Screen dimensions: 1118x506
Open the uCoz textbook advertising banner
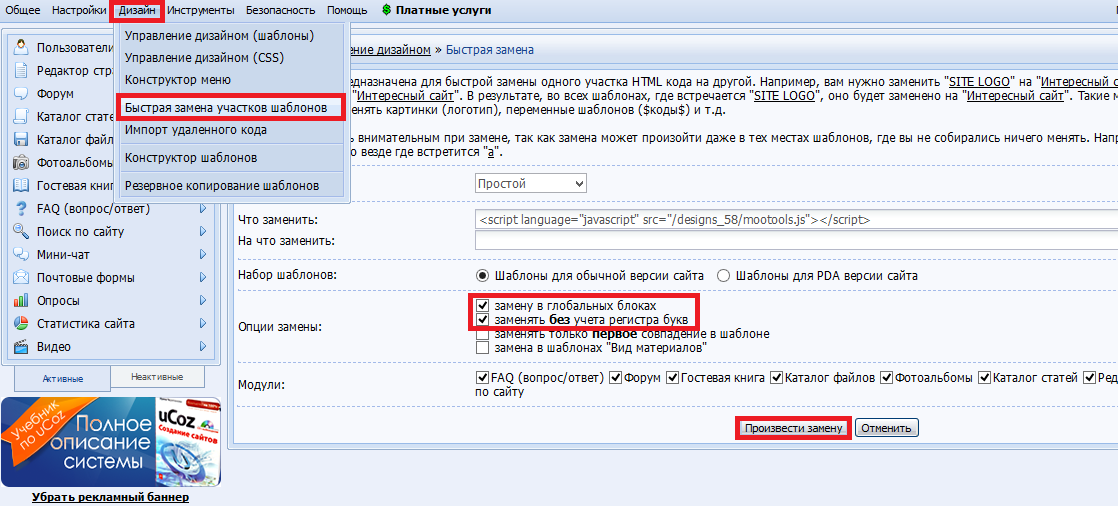111,441
